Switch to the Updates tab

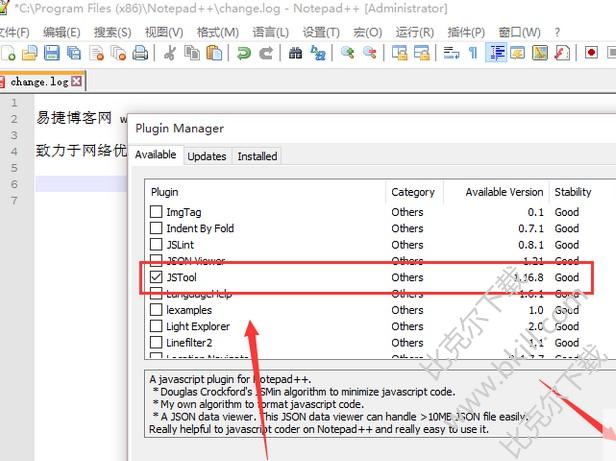tap(207, 156)
